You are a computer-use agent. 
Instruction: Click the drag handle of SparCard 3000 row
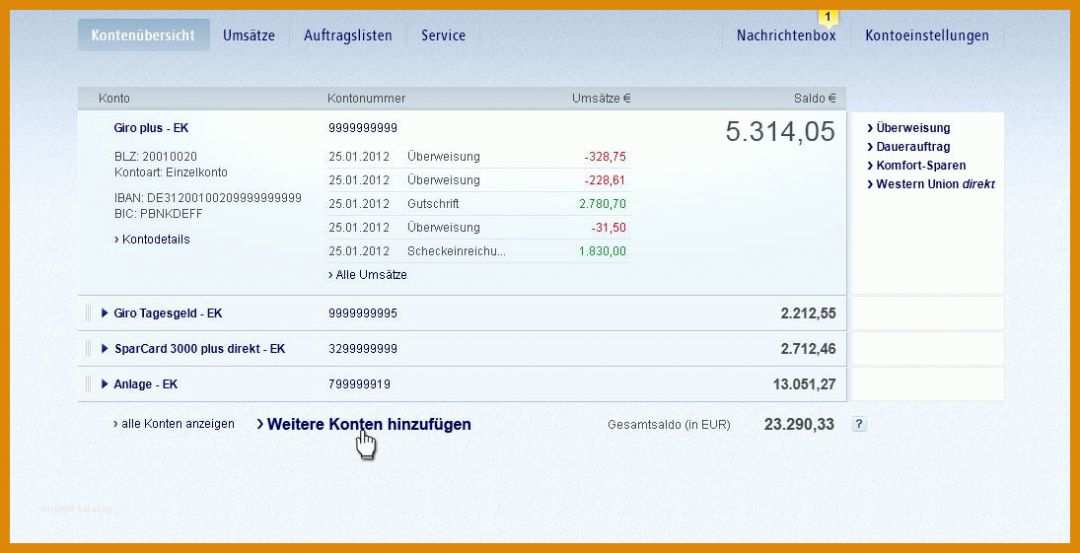[88, 349]
